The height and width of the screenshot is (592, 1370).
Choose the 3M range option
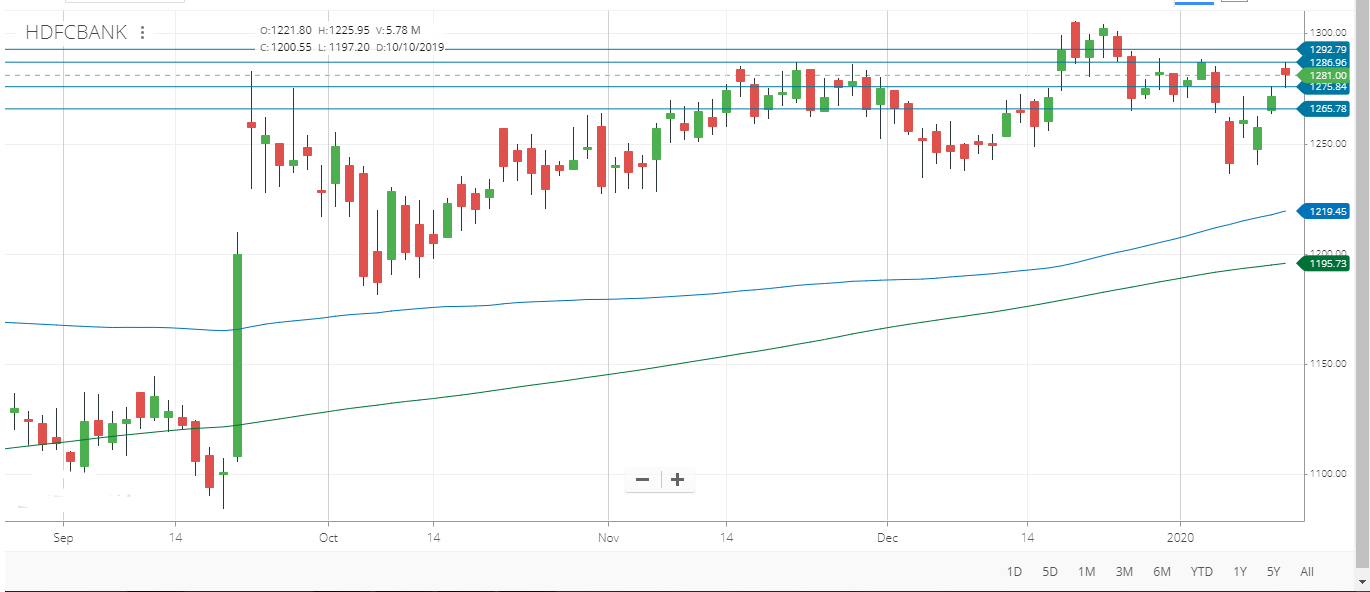[1124, 572]
